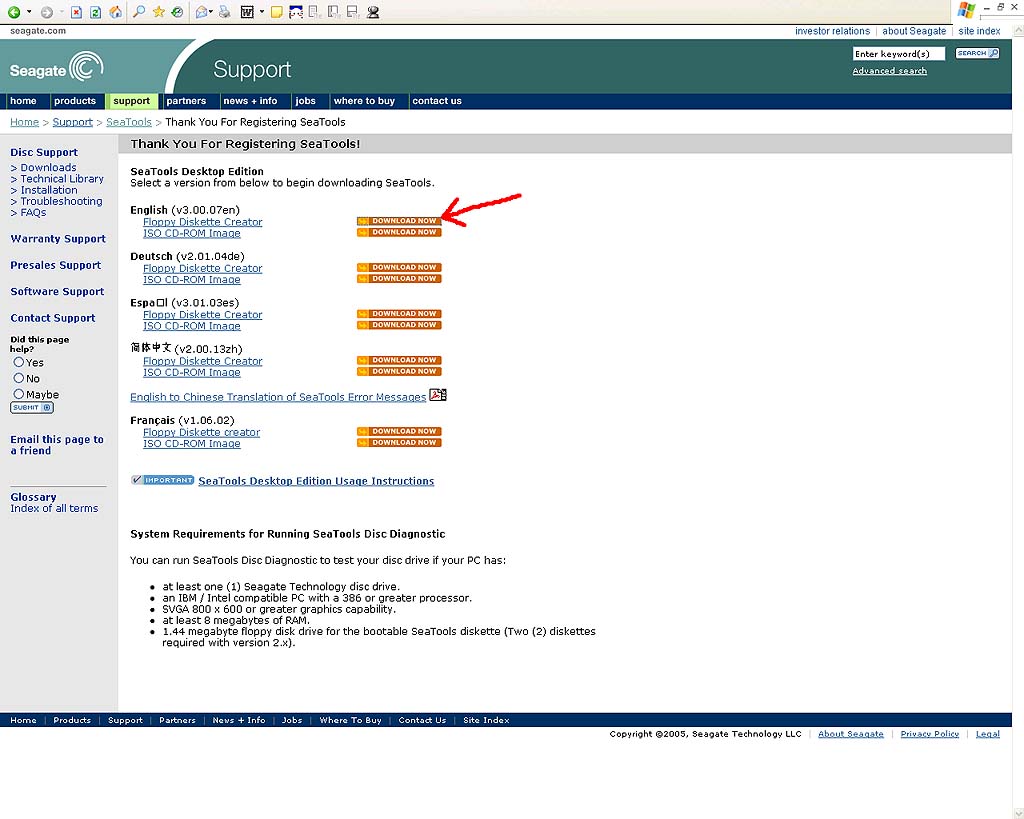Open the browser Home page icon

click(x=116, y=12)
